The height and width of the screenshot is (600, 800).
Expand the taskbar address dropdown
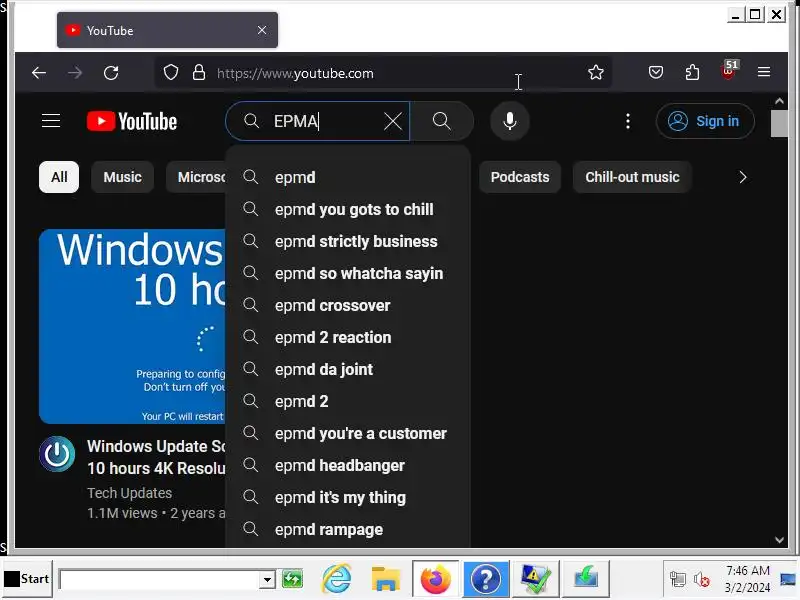267,580
